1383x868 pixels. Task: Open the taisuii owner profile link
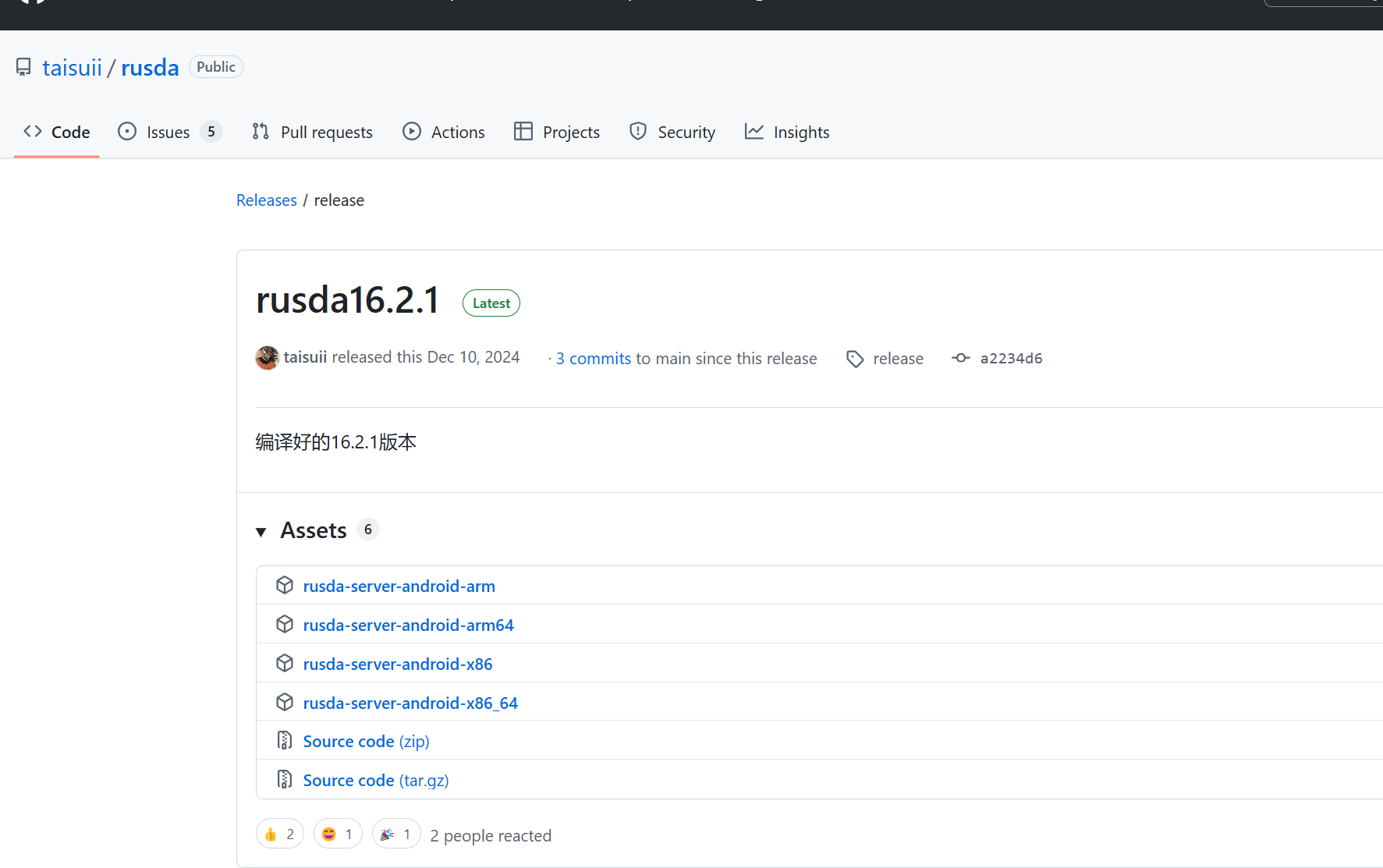(x=72, y=68)
